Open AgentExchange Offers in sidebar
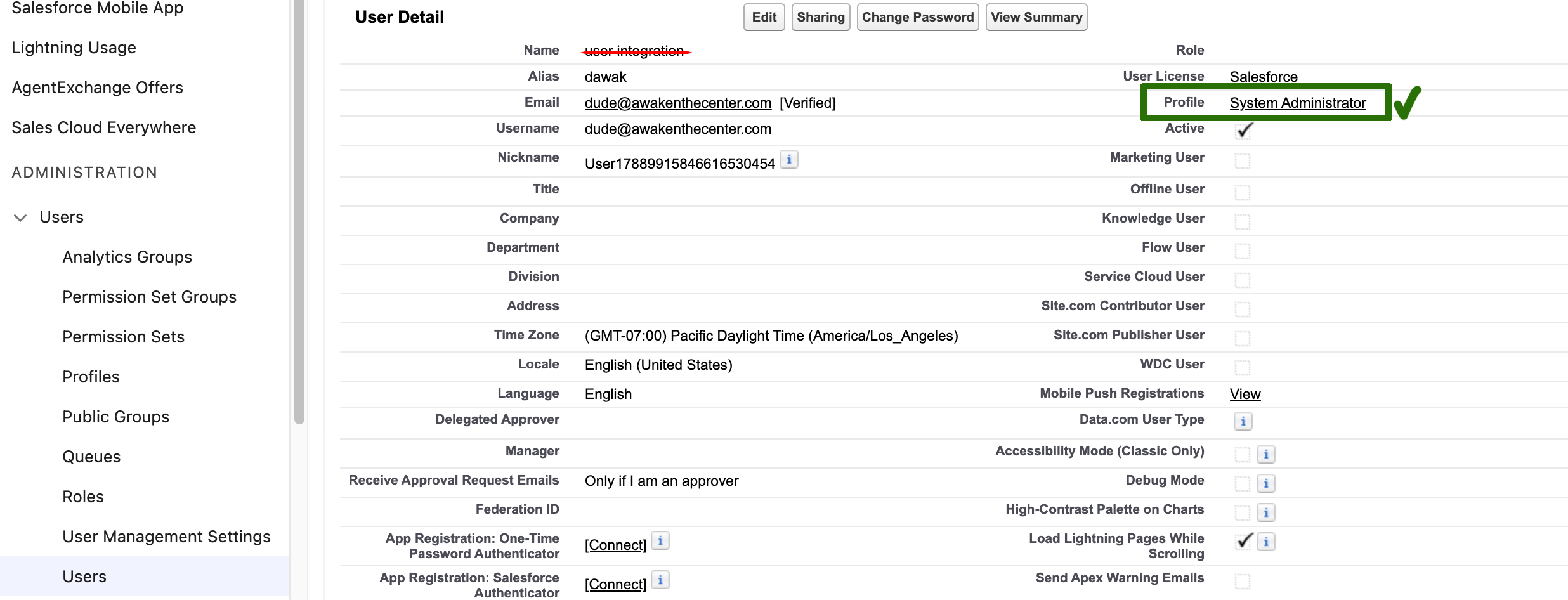Image resolution: width=1568 pixels, height=600 pixels. (97, 88)
